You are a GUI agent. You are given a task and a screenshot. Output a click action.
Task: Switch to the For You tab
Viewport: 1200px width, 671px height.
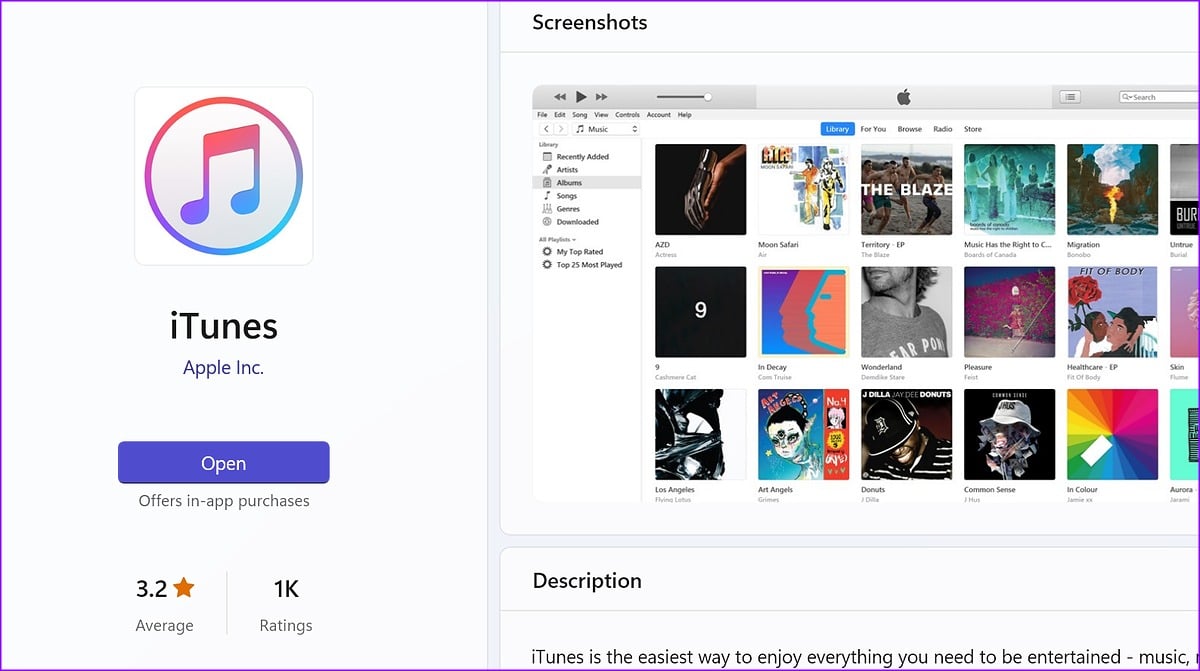pos(873,129)
